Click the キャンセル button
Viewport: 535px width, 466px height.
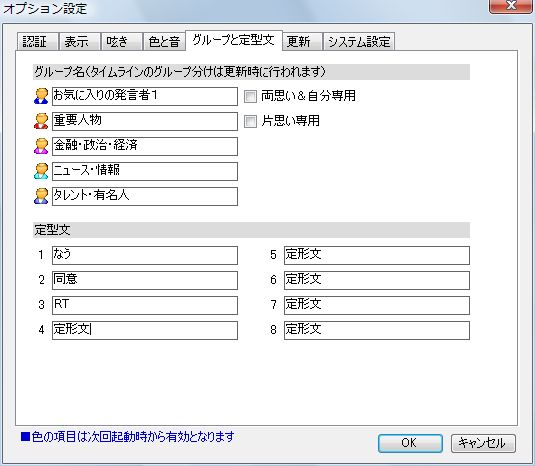[483, 443]
